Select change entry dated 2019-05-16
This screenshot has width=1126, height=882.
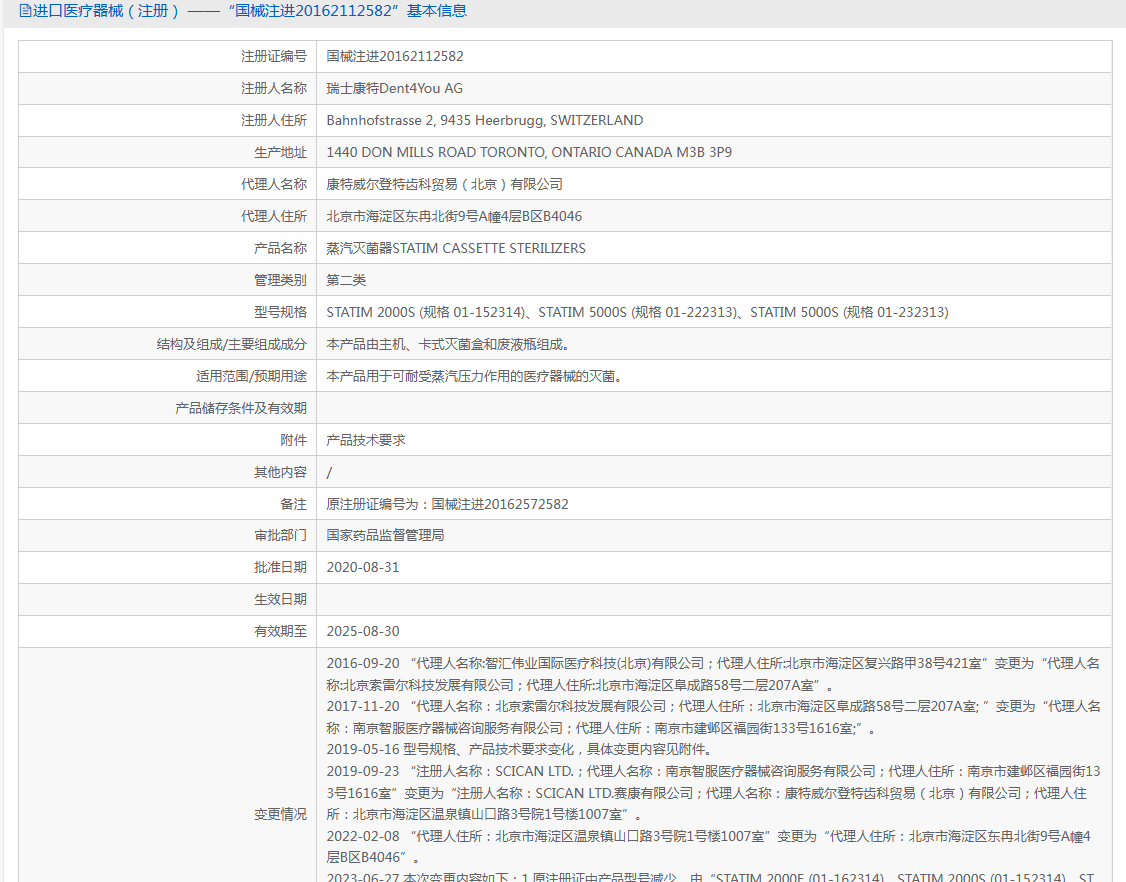(x=519, y=749)
